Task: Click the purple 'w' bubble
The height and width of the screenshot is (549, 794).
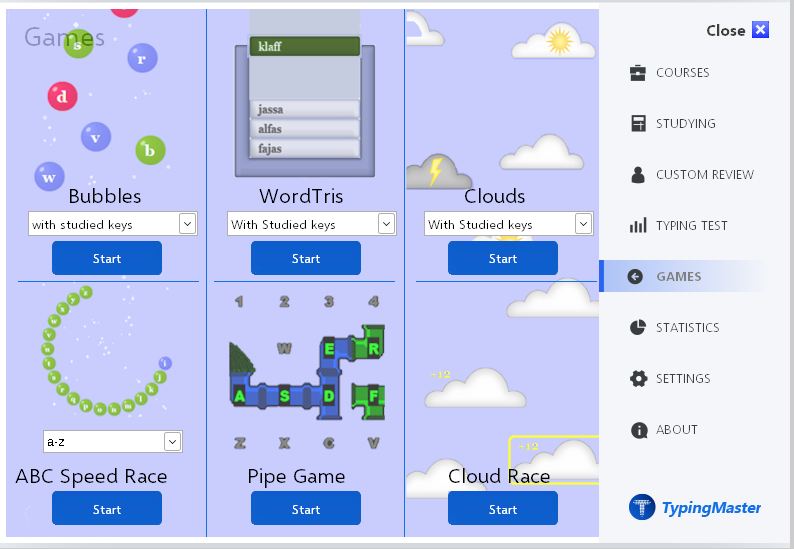Action: pyautogui.click(x=49, y=177)
